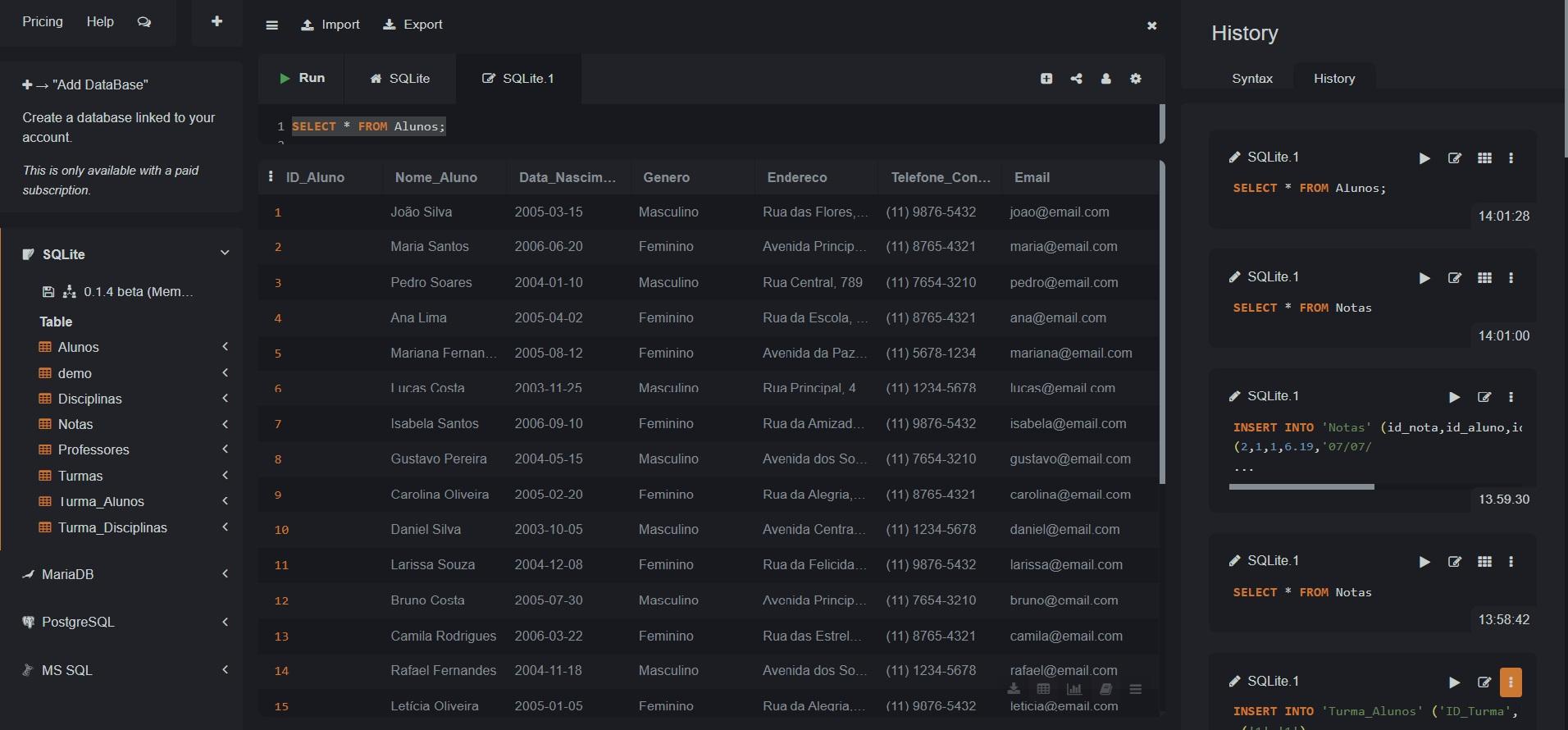Click the share icon in the editor toolbar

1076,79
